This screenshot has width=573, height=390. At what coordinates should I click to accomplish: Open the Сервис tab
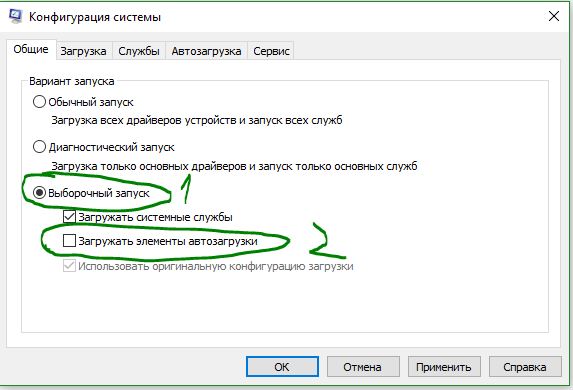tap(271, 51)
